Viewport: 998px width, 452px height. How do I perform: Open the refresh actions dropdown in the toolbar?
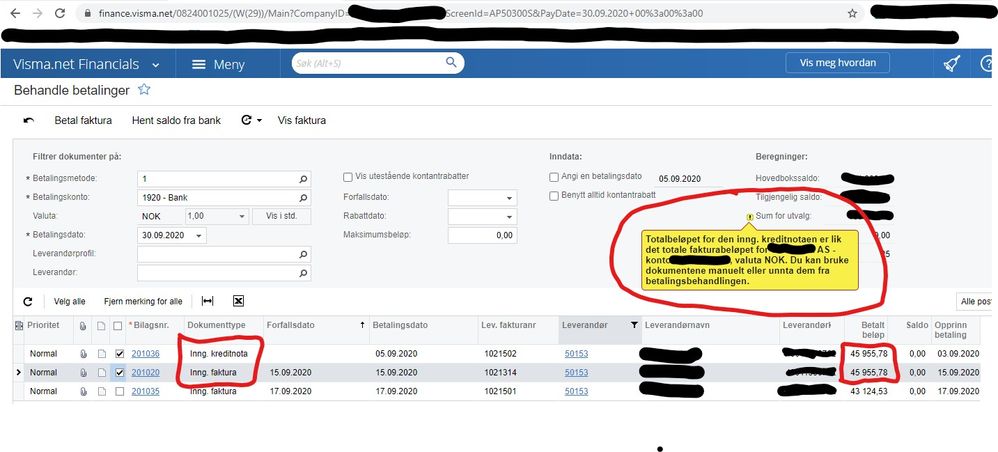pos(252,120)
